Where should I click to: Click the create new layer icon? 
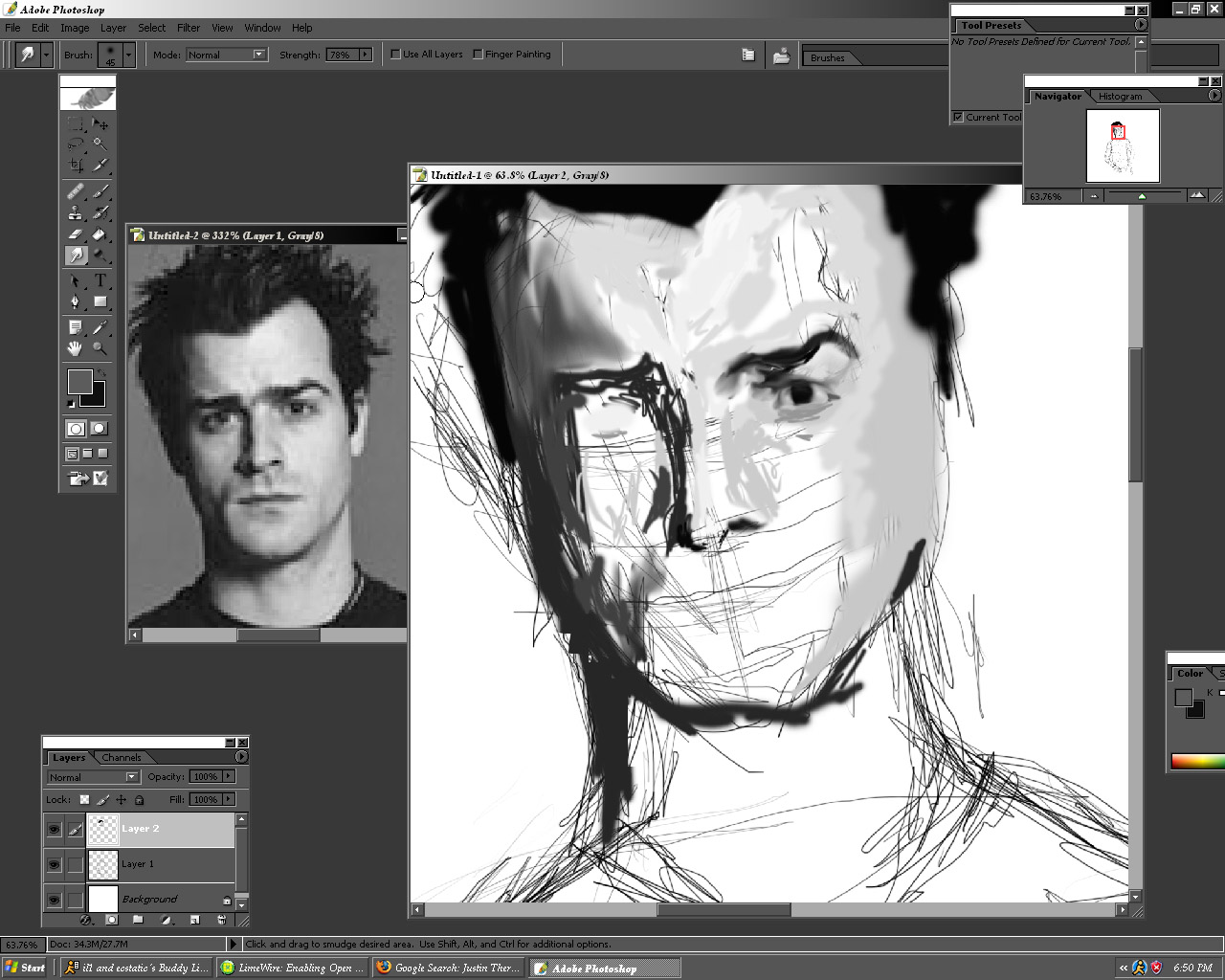[194, 920]
